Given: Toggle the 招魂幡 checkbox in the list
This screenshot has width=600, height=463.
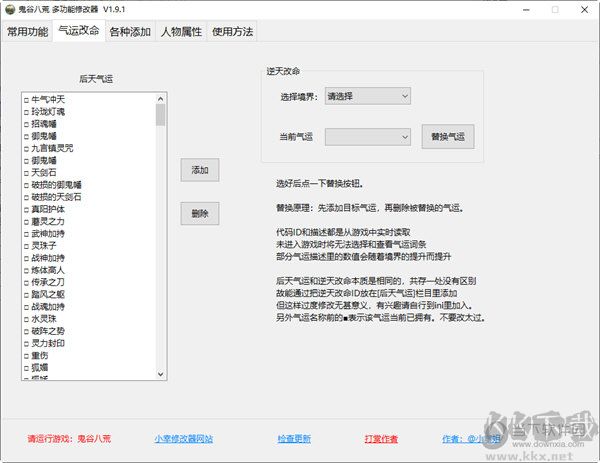Looking at the screenshot, I should (29, 124).
